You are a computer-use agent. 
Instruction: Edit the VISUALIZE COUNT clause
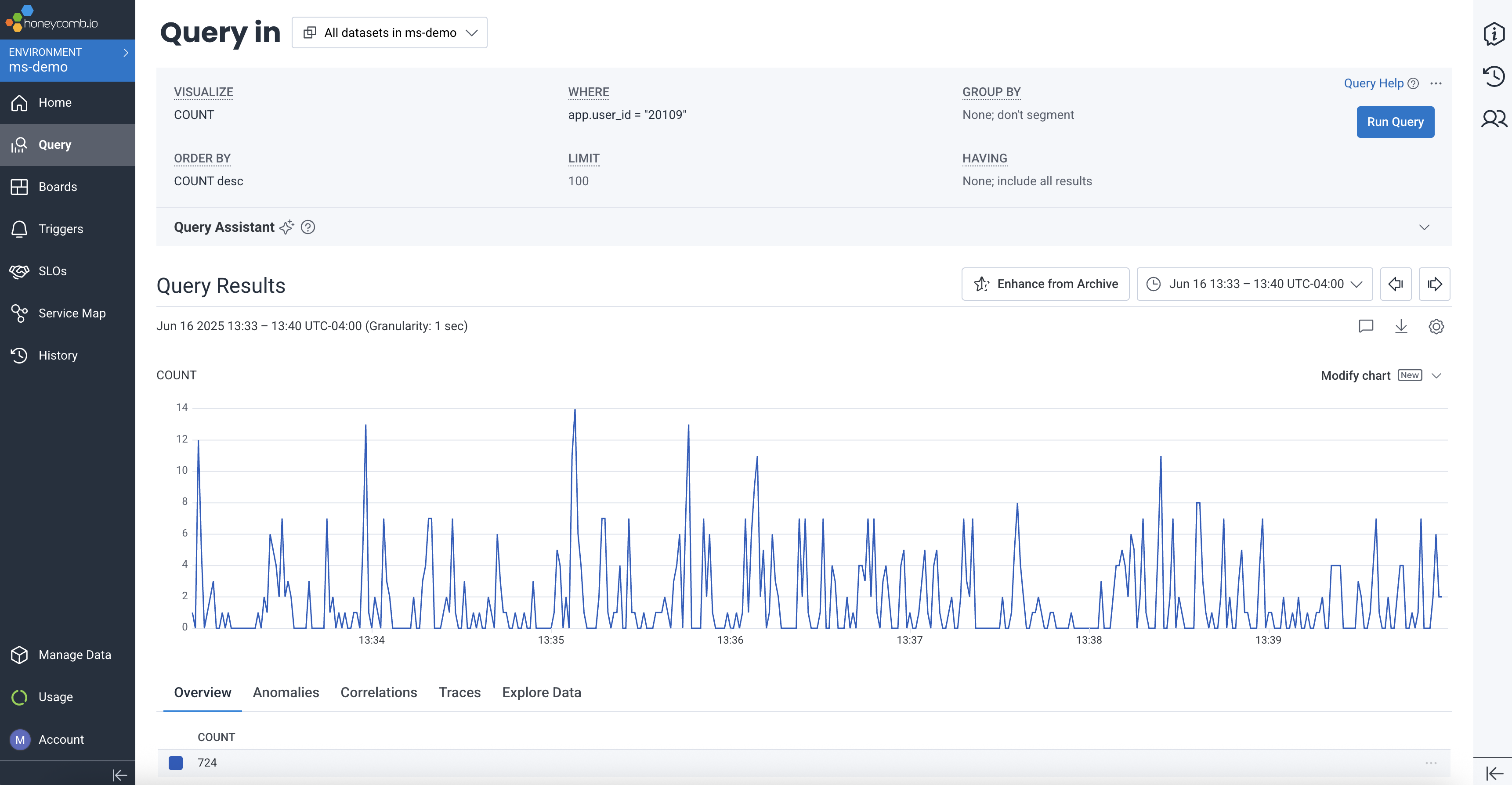pyautogui.click(x=194, y=115)
